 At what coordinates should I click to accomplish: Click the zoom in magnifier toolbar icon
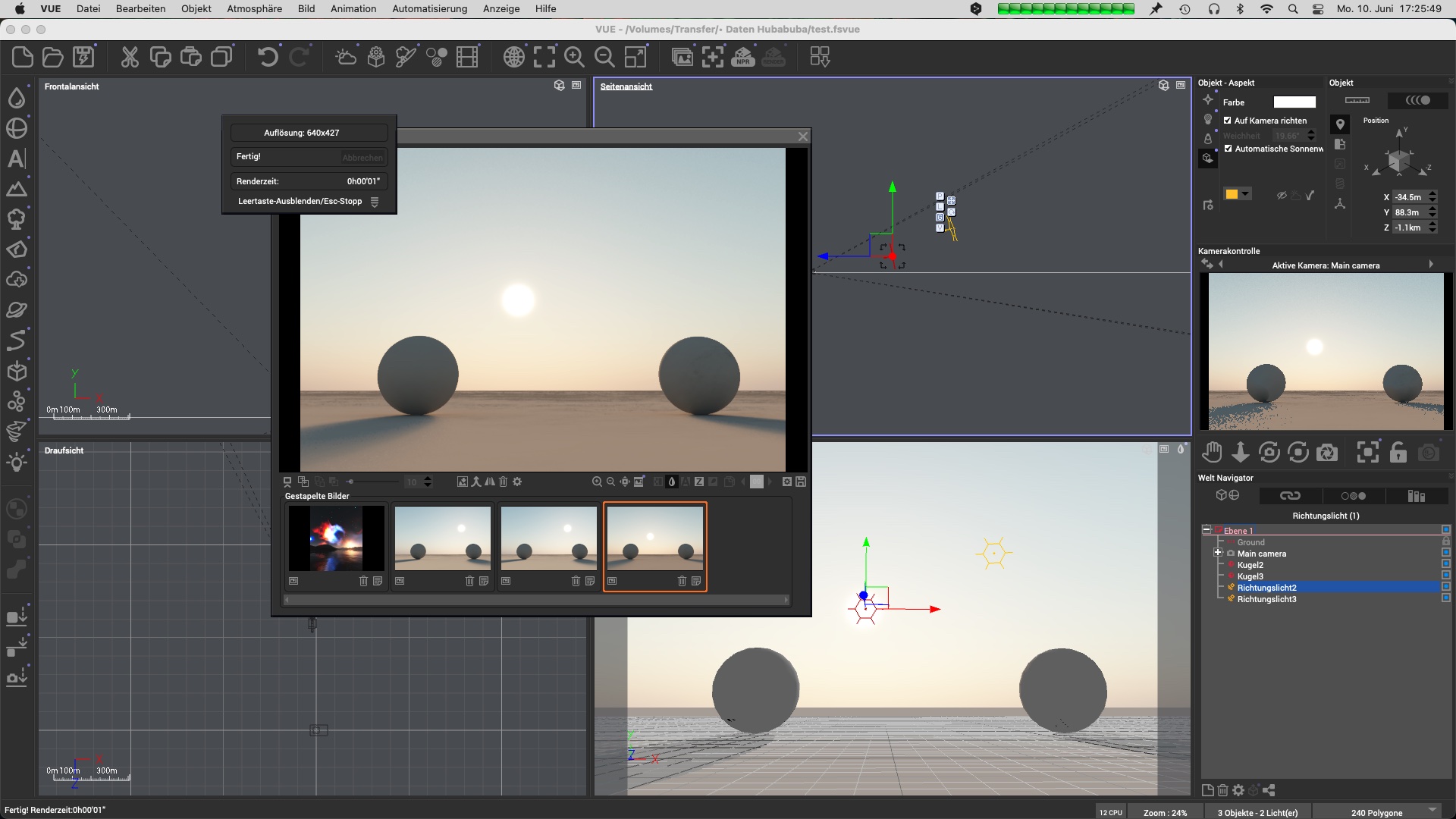point(574,57)
